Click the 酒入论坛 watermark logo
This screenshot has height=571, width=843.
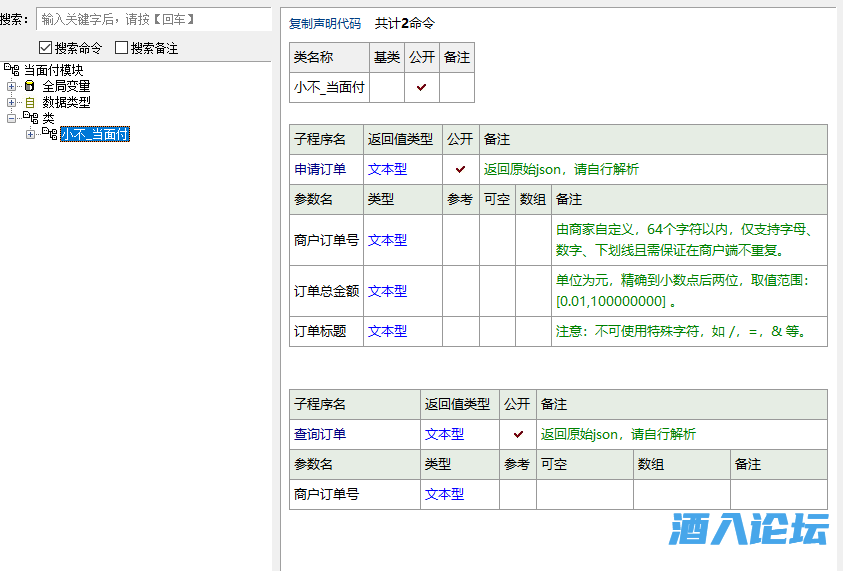749,529
